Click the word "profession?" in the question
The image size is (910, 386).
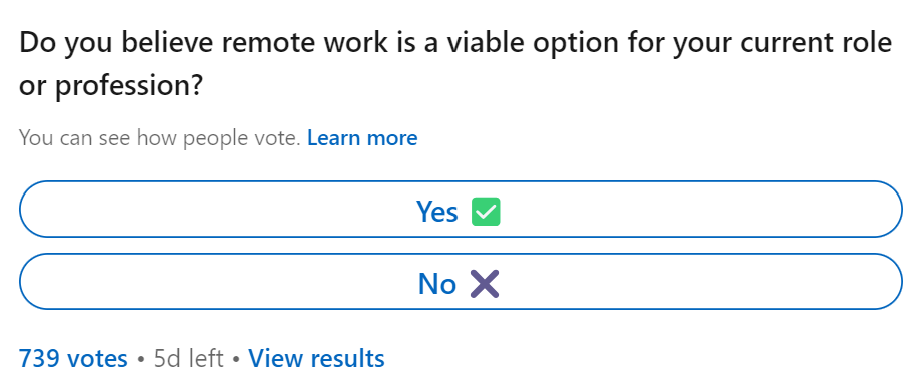click(x=128, y=86)
